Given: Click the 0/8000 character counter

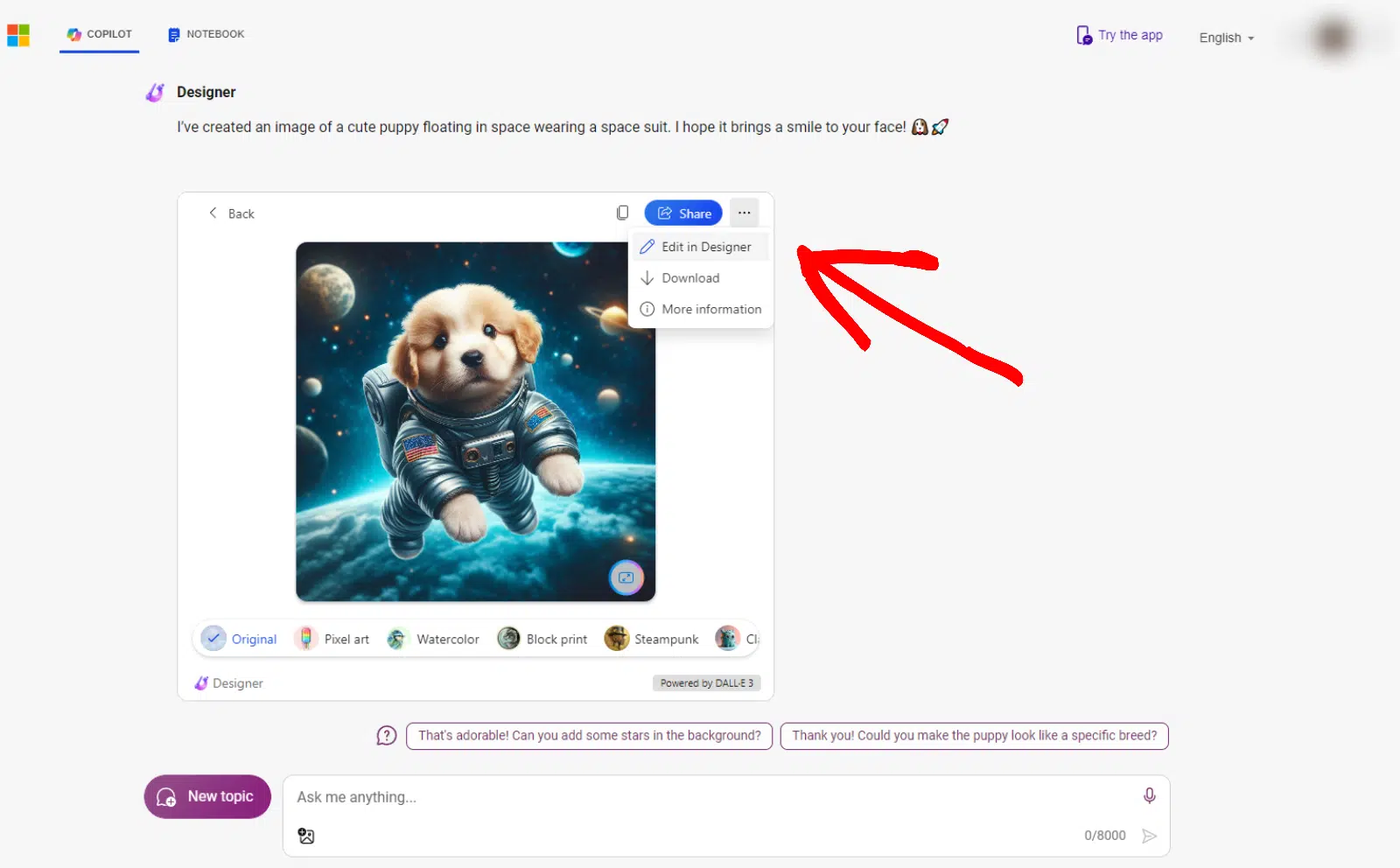Looking at the screenshot, I should point(1105,836).
